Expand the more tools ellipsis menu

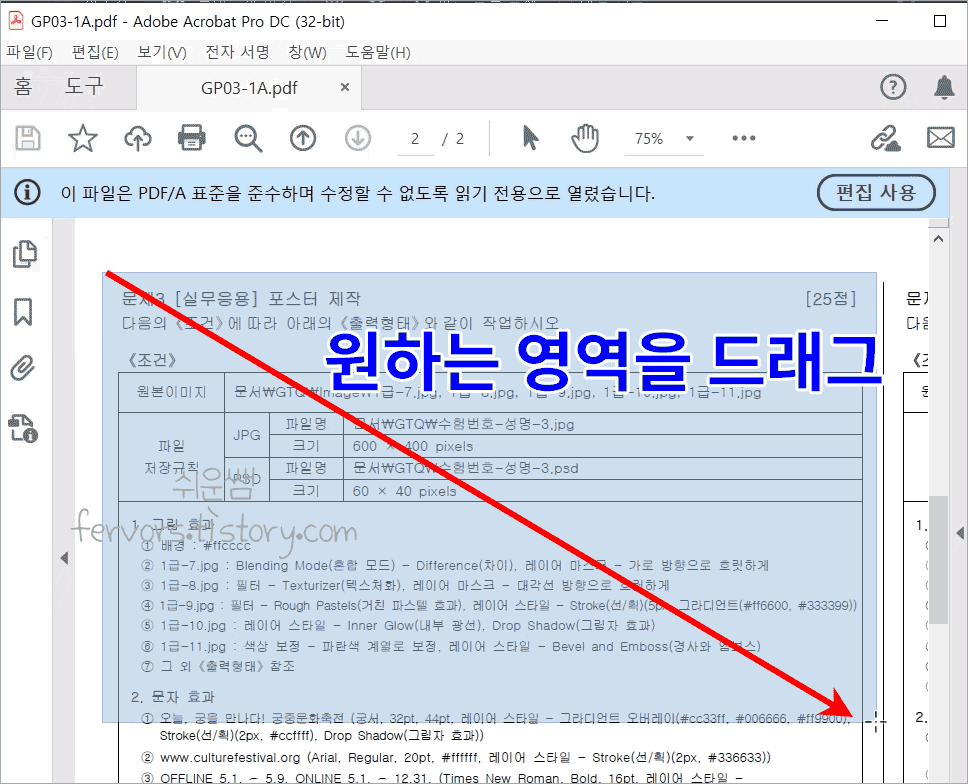click(x=743, y=138)
